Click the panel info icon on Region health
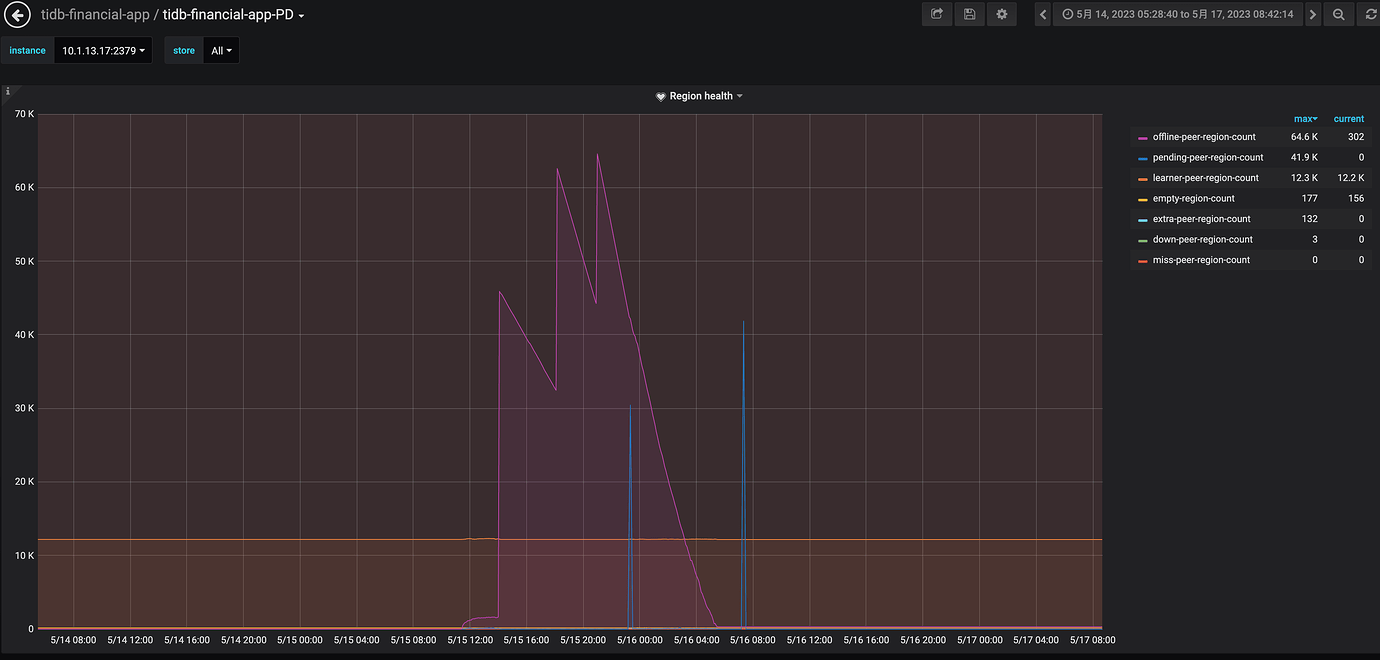 click(x=7, y=91)
